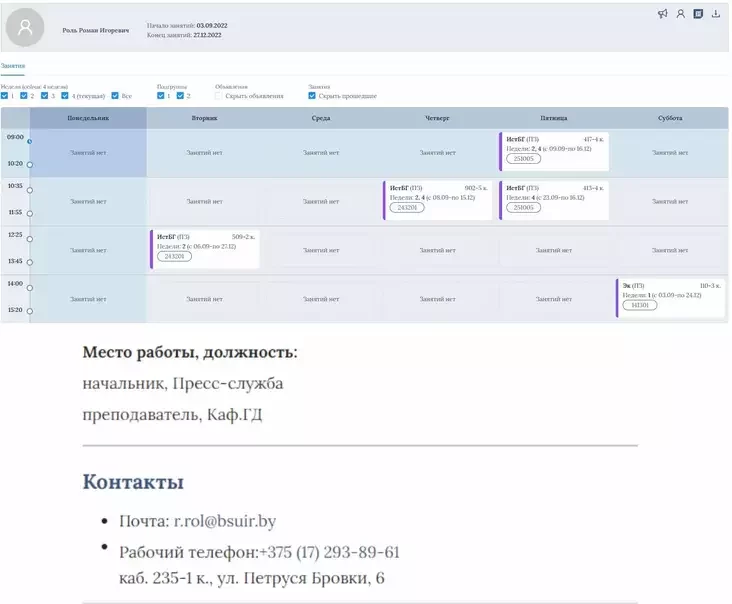This screenshot has width=732, height=604.
Task: Click group 243201 chip in Tuesday class
Action: (174, 256)
